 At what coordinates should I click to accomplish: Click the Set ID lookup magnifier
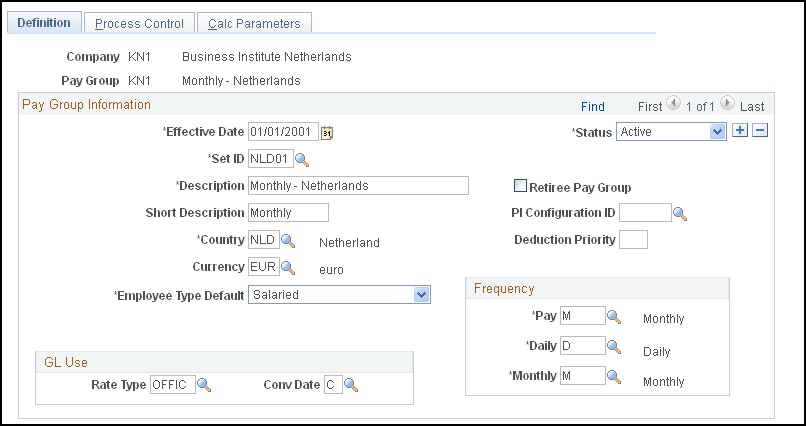pos(302,159)
